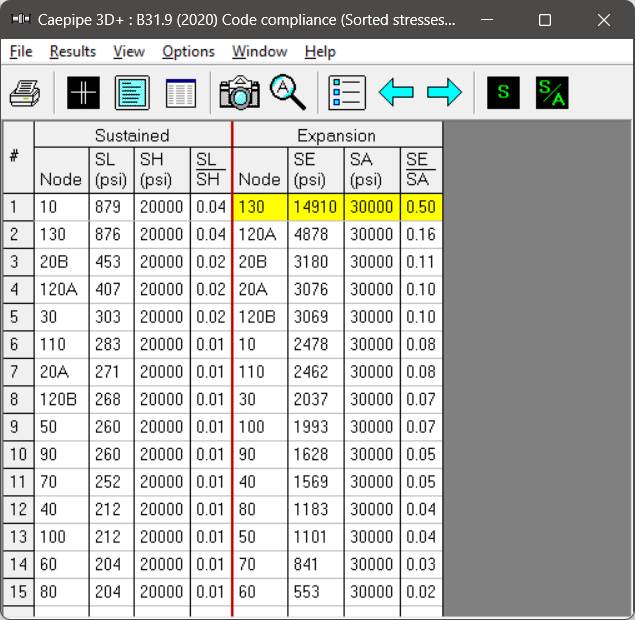Go to next result with right arrow
Viewport: 635px width, 620px height.
(x=444, y=93)
